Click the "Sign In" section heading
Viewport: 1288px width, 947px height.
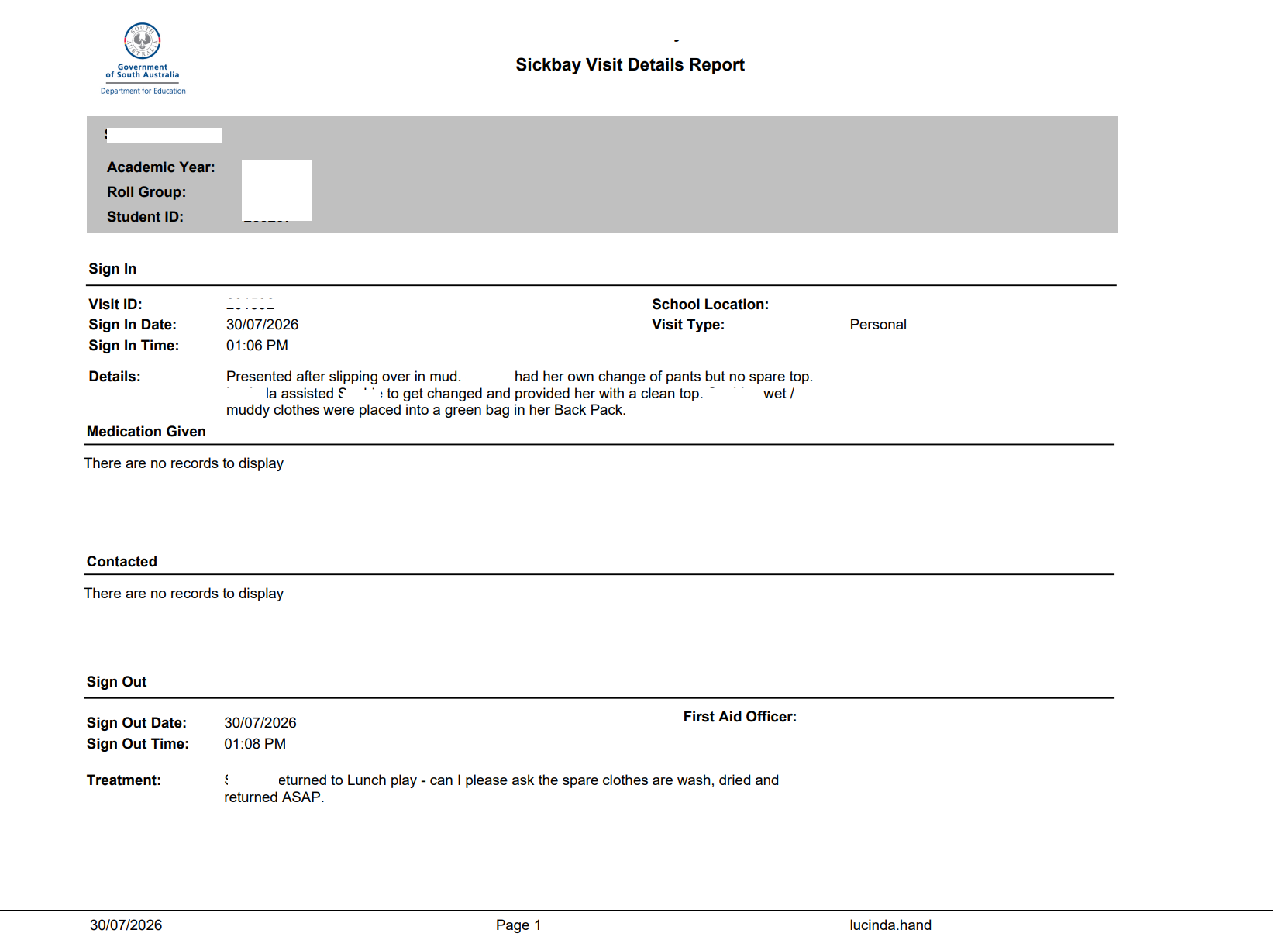(x=112, y=269)
